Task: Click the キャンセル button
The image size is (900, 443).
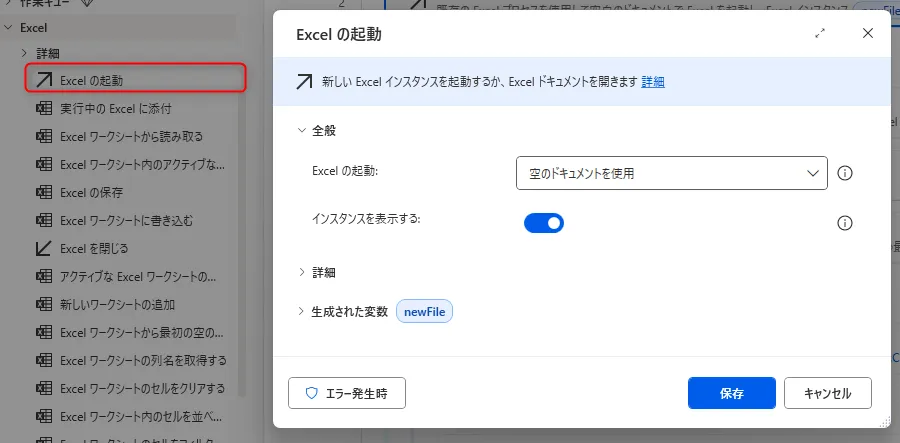Action: (827, 393)
